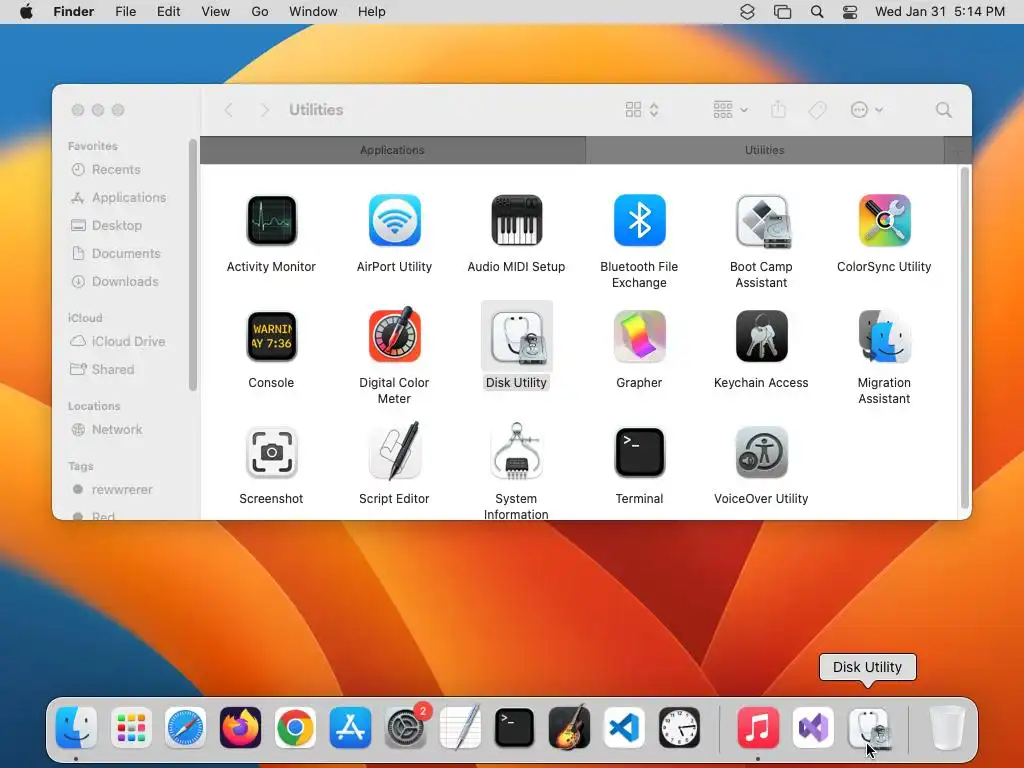Launch Firefox from the Dock
Viewport: 1024px width, 768px height.
(x=240, y=728)
